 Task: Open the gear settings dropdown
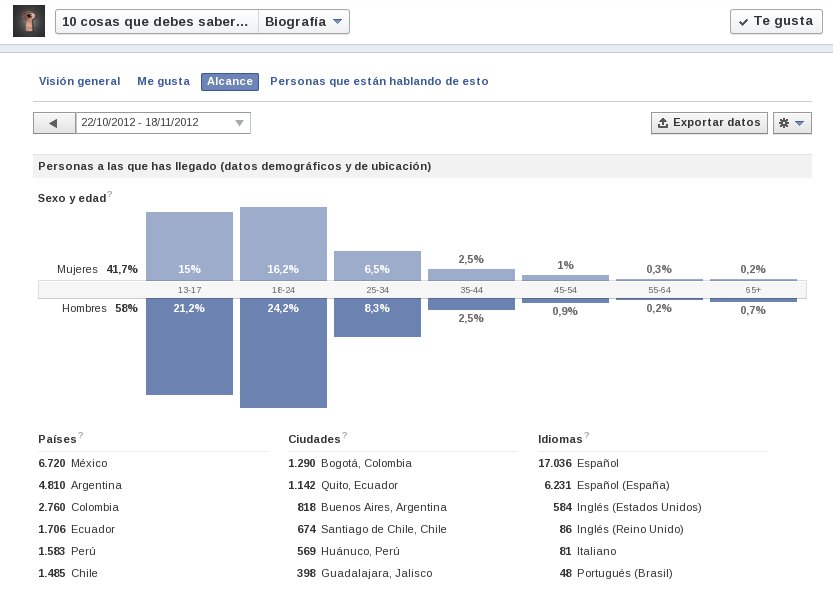[792, 123]
